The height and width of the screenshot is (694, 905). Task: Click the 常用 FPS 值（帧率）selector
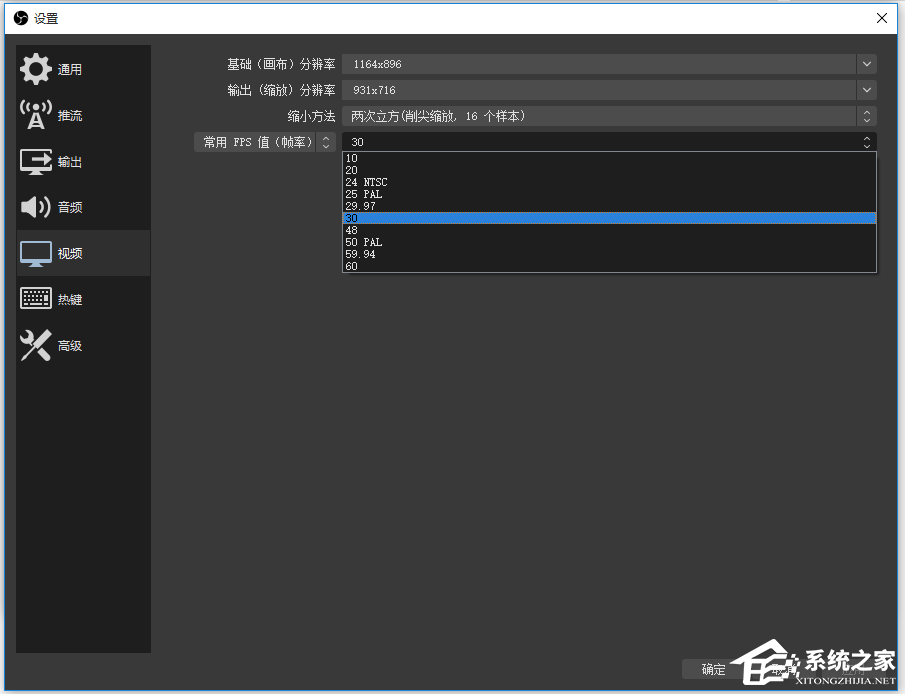pos(260,142)
